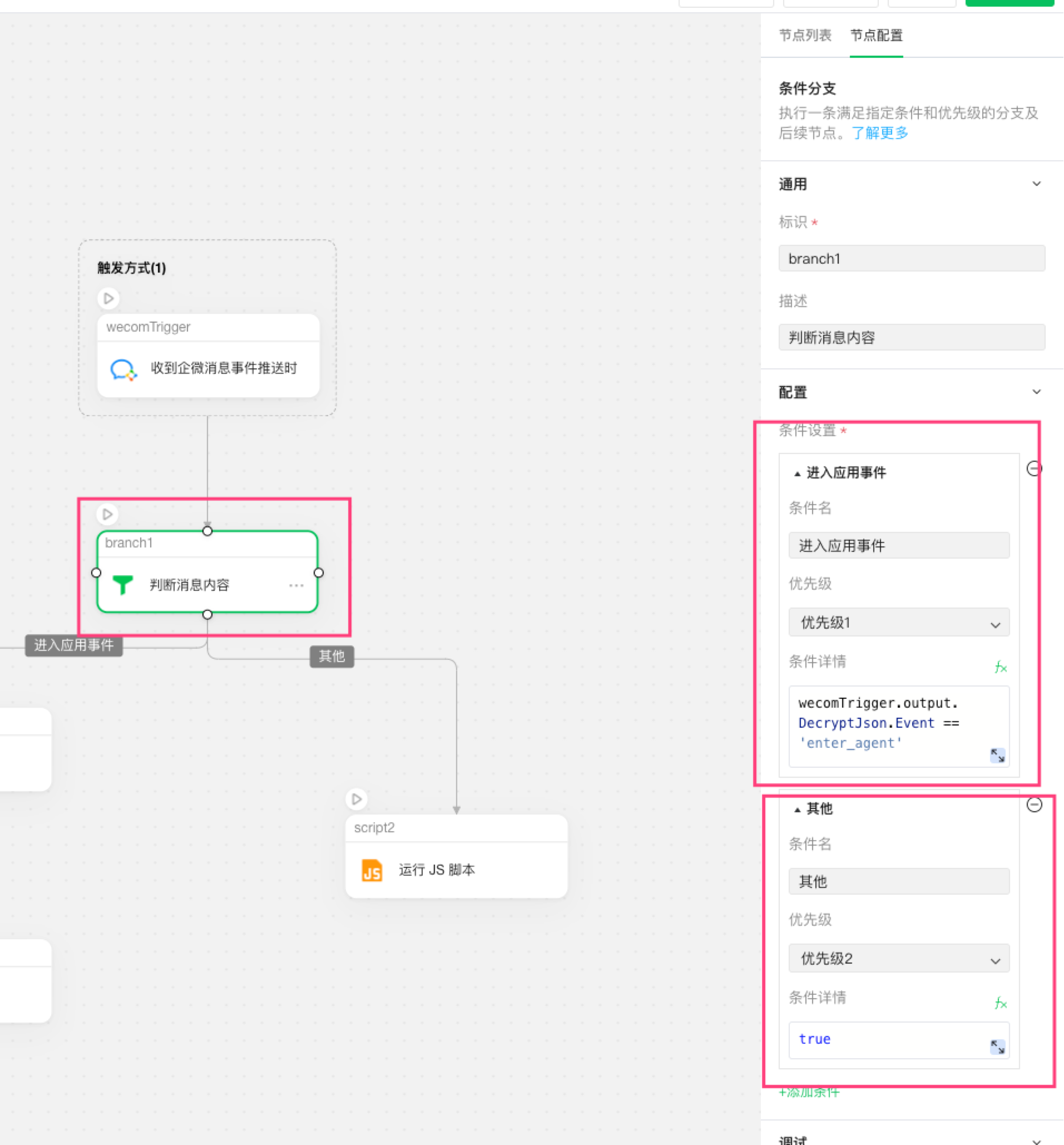This screenshot has width=1064, height=1145.
Task: Toggle fx expression mode for 其他 condition
Action: (x=1001, y=1003)
